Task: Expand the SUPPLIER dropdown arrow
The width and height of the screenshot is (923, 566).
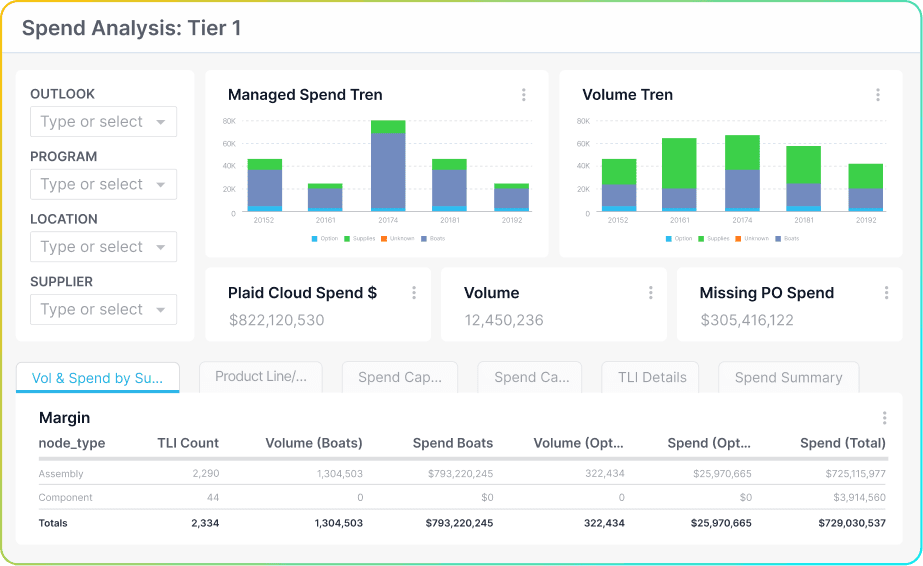Action: [x=161, y=310]
